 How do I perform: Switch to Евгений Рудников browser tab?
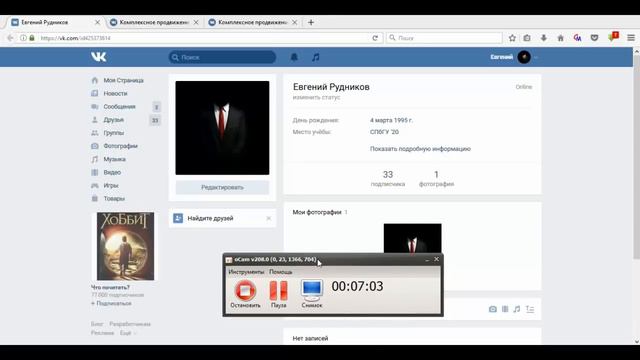point(55,22)
